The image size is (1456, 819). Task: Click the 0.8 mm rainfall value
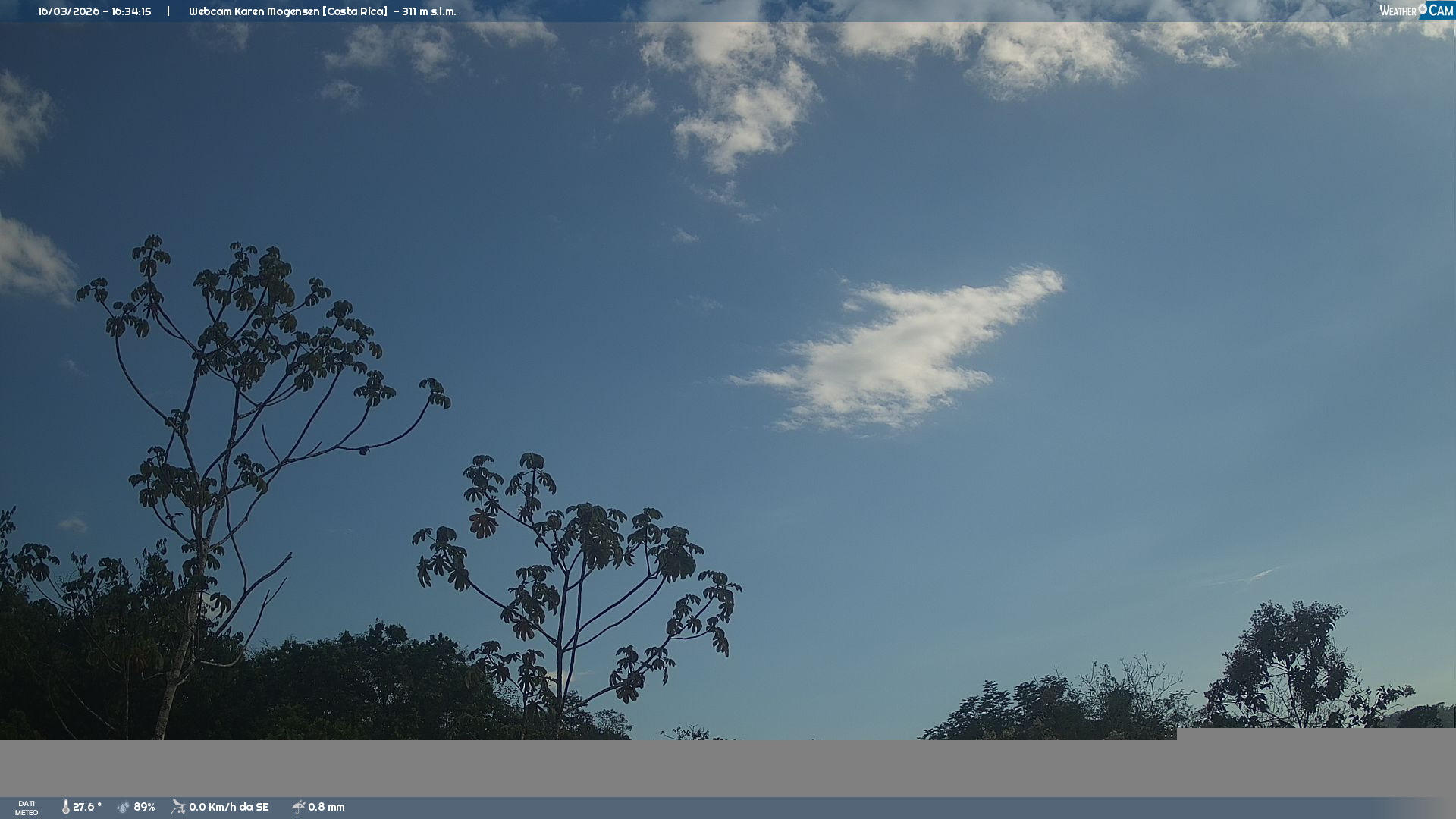[x=326, y=807]
